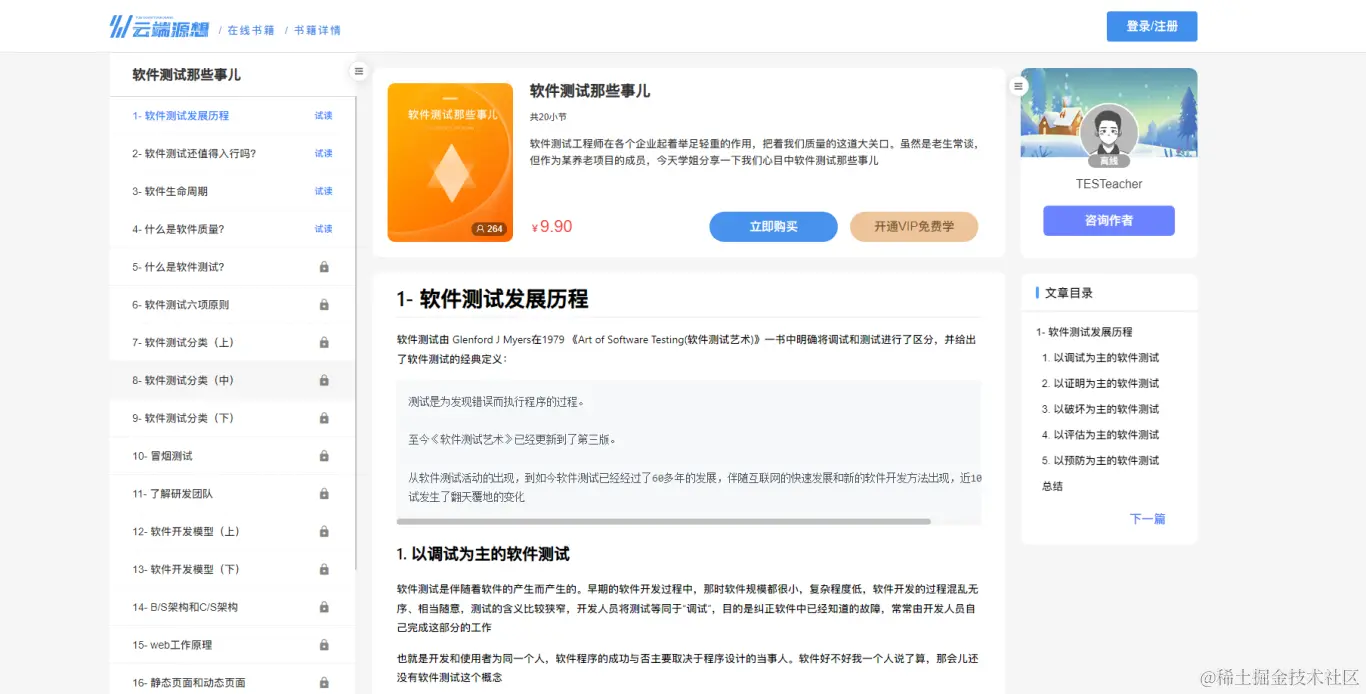This screenshot has height=694, width=1366.
Task: Click the 共20小节 text
Action: pyautogui.click(x=548, y=117)
